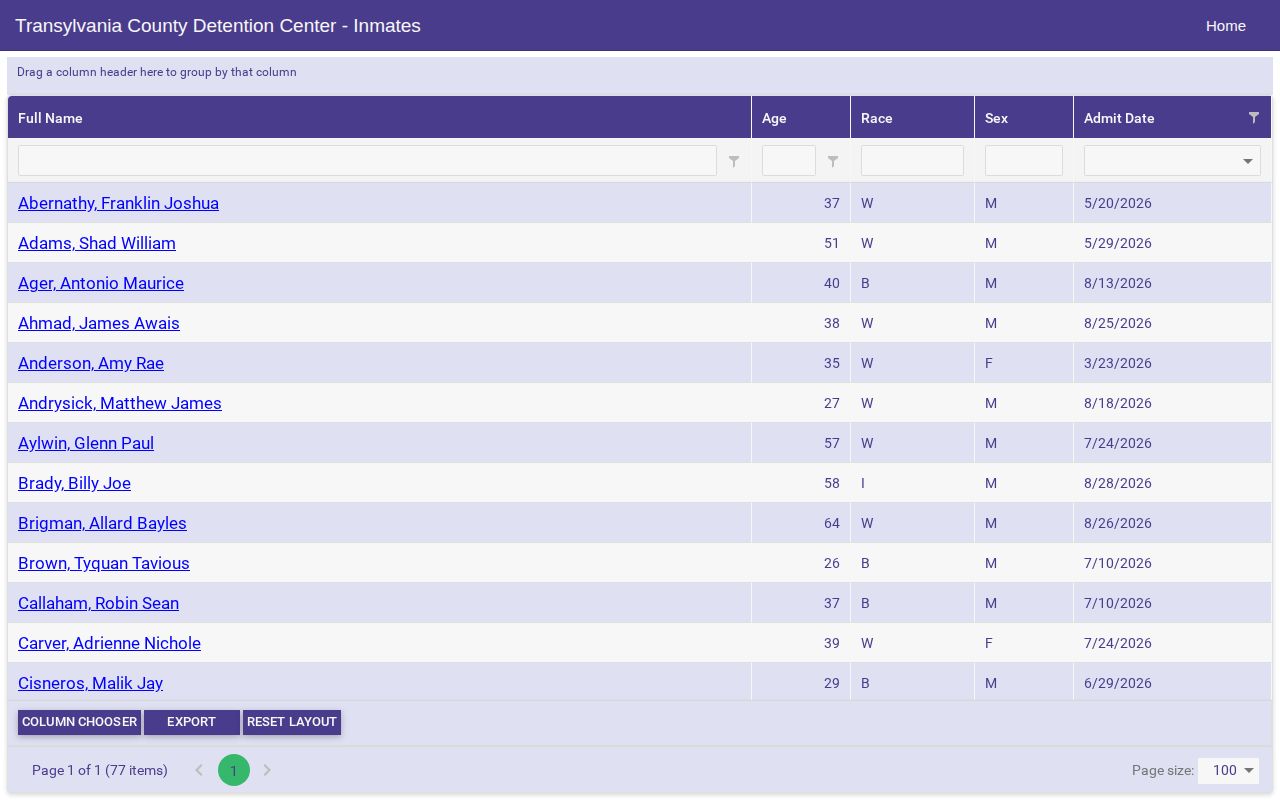
Task: Open Brigman, Allard Bayles record
Action: 102,523
